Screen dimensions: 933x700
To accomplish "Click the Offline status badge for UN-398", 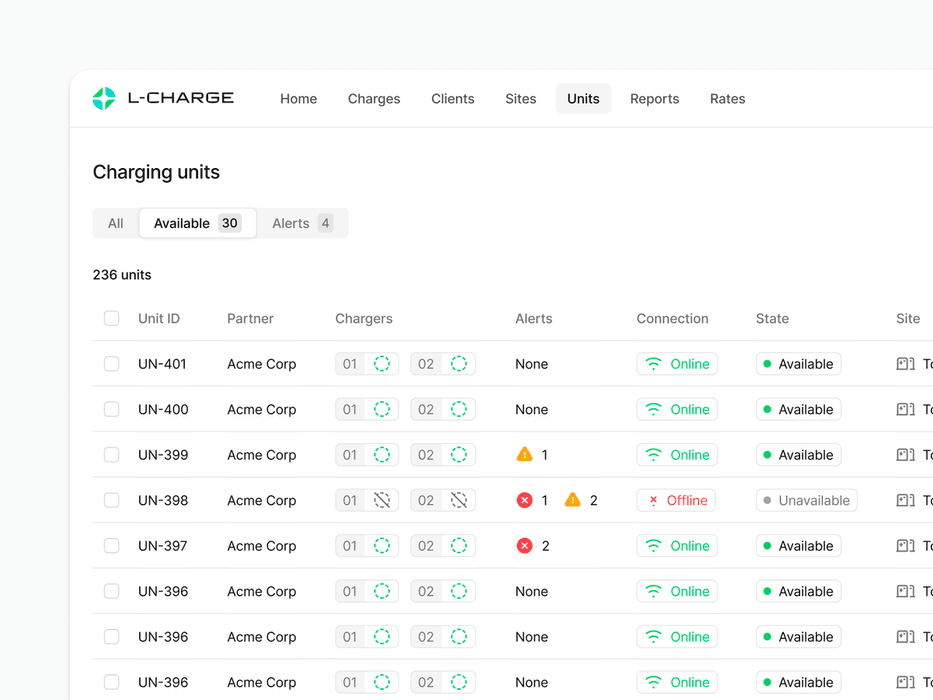I will click(677, 500).
